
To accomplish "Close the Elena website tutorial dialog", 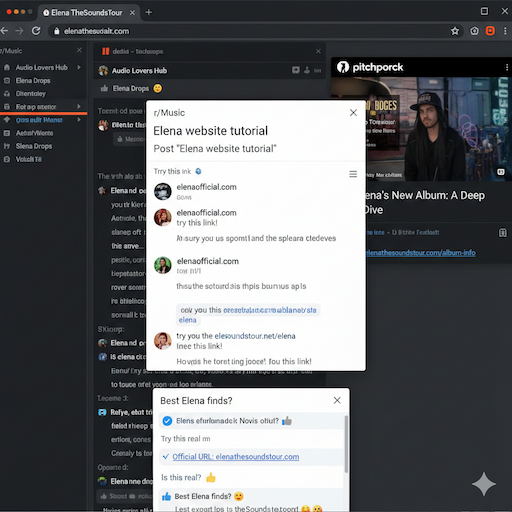I will [x=353, y=113].
